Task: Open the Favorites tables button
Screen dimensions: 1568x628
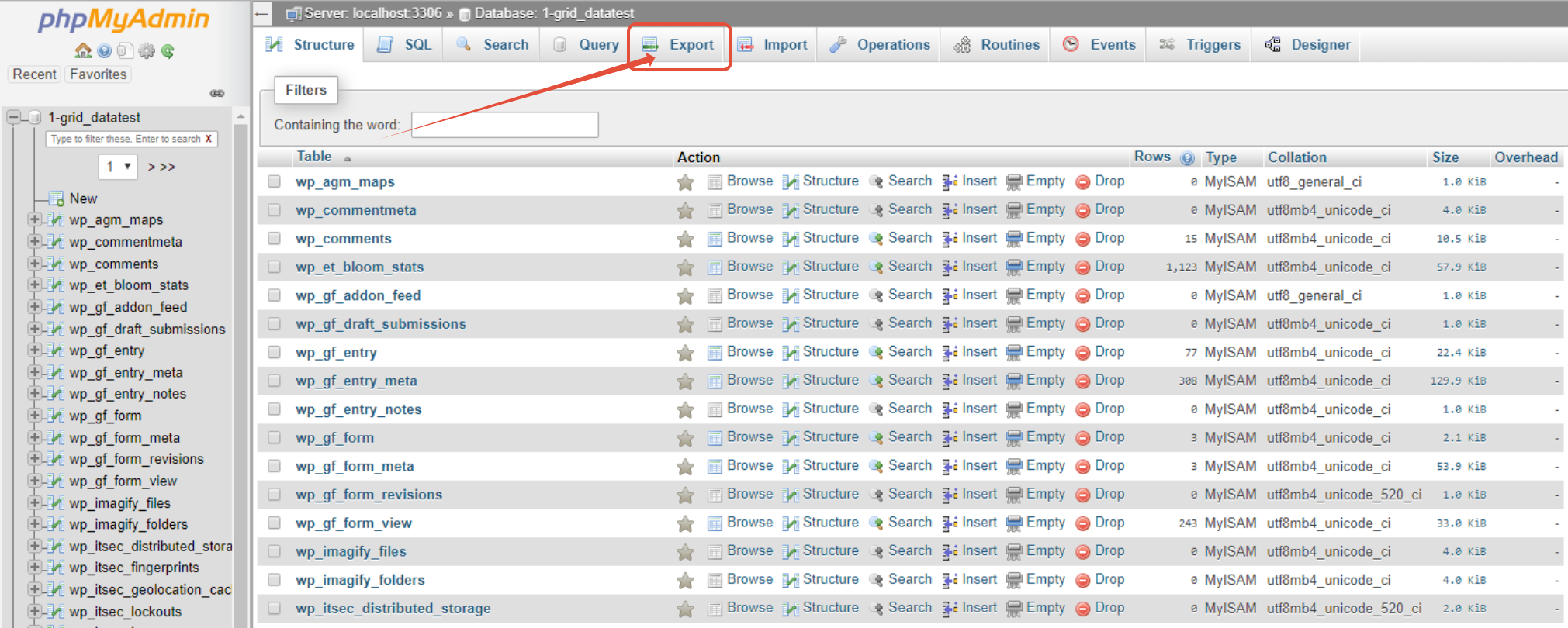Action: (x=98, y=74)
